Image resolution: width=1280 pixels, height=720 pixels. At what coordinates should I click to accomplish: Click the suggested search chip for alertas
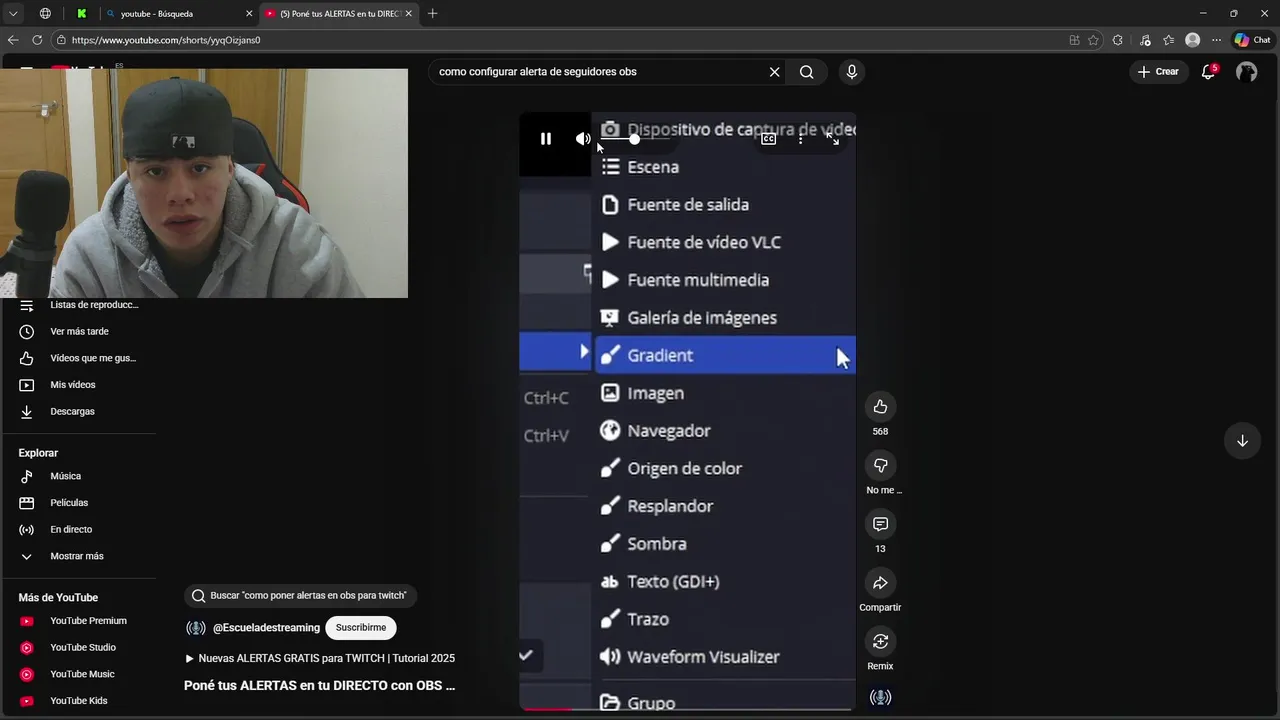coord(300,596)
